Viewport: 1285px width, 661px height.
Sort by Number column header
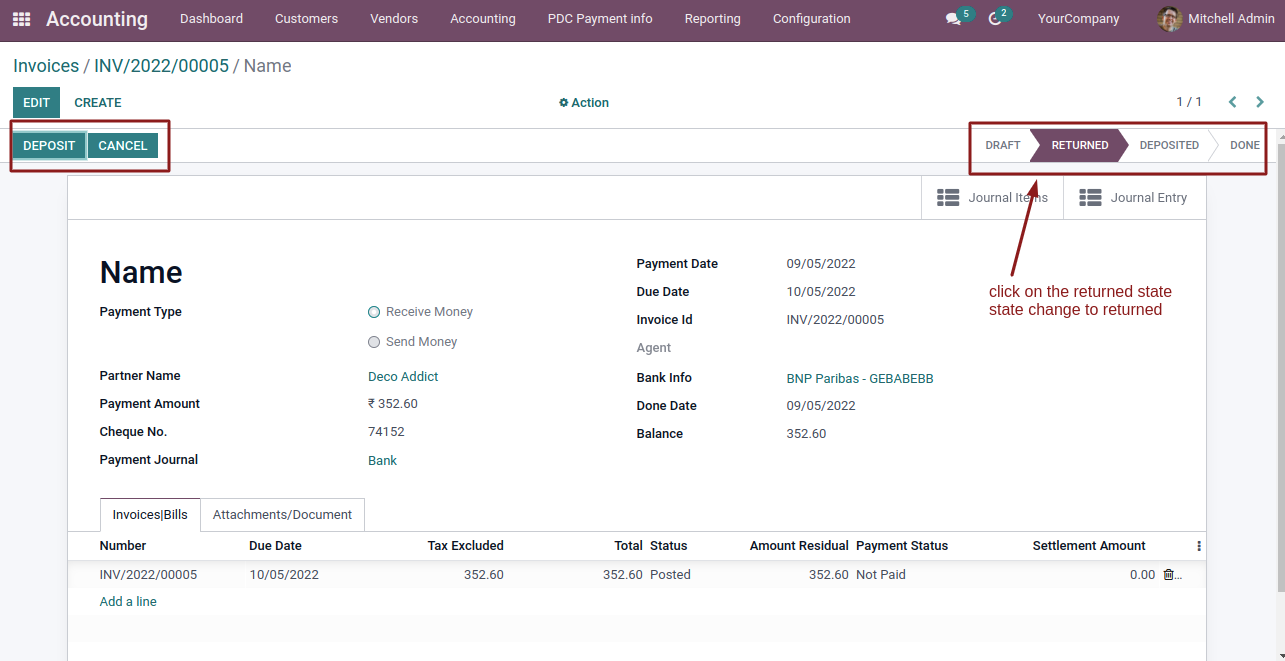click(123, 546)
